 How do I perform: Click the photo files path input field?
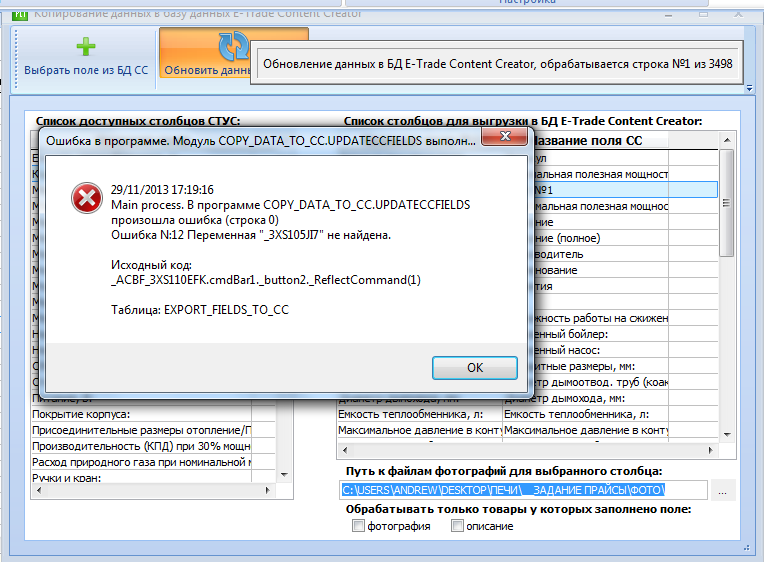pos(523,490)
